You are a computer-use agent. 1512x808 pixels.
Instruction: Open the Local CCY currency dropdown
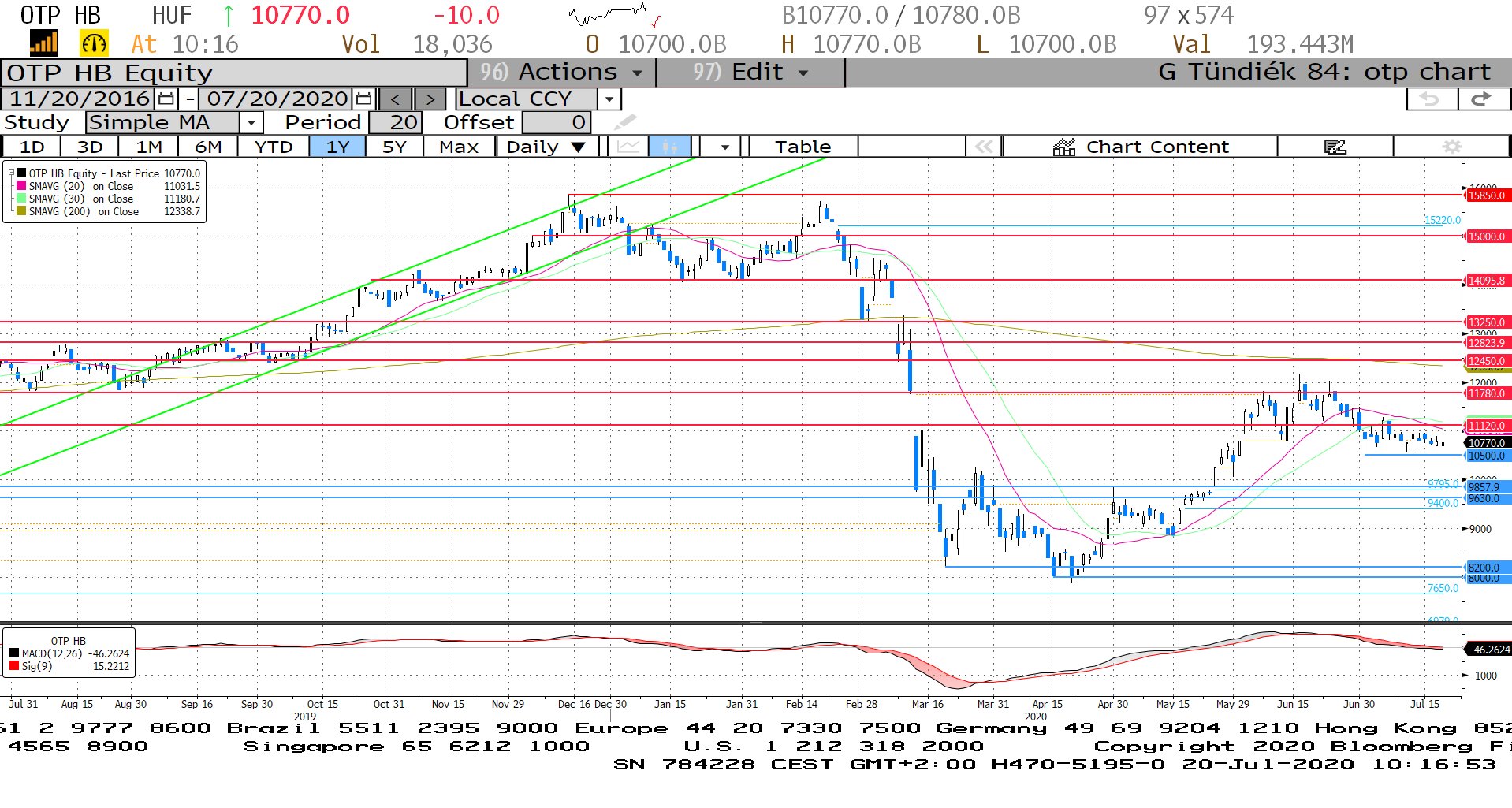point(609,99)
